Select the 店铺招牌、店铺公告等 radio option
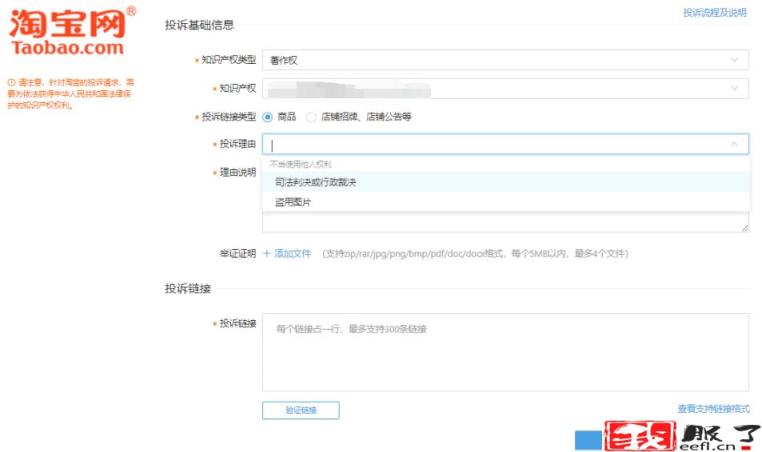 (x=312, y=117)
